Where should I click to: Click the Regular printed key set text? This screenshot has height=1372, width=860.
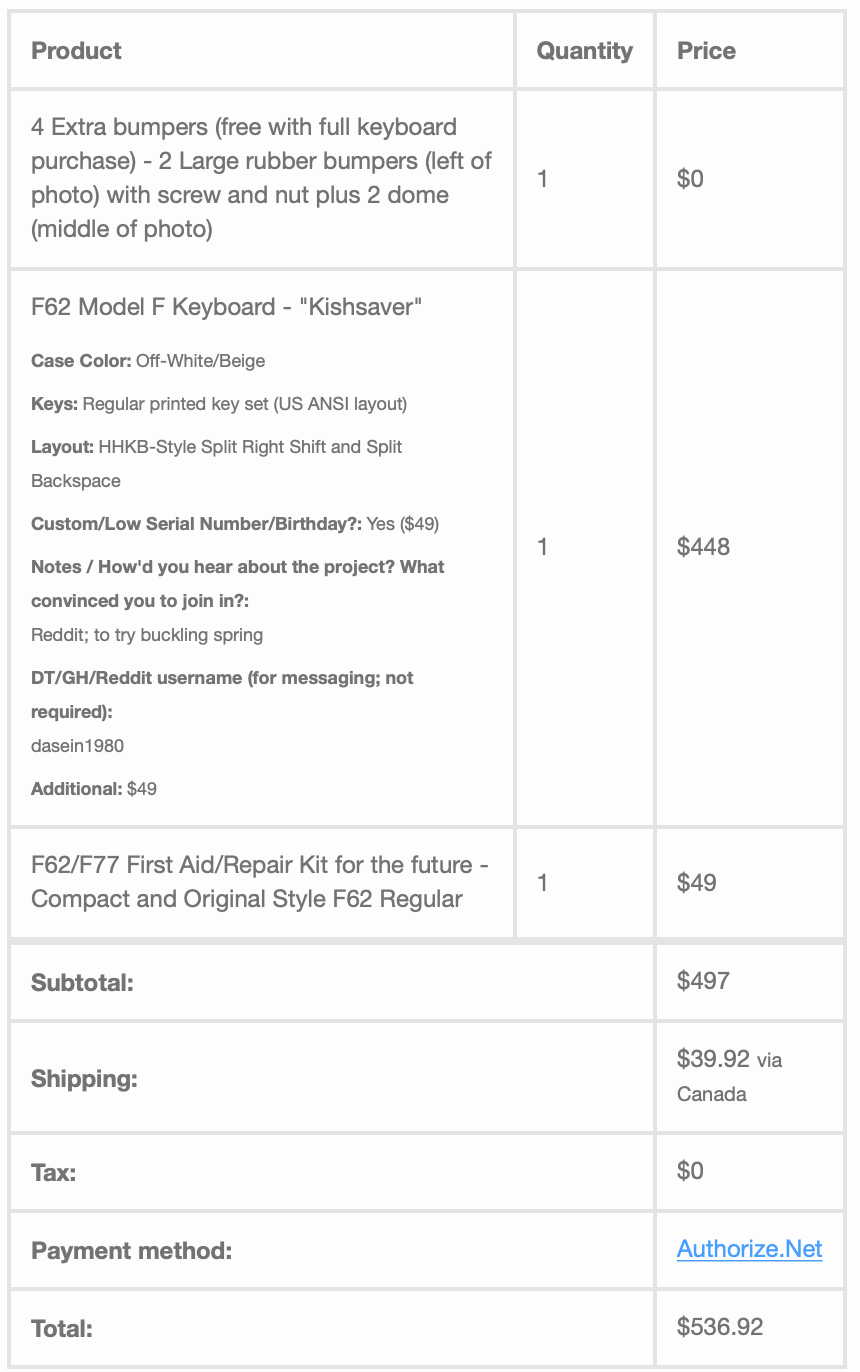(x=244, y=404)
